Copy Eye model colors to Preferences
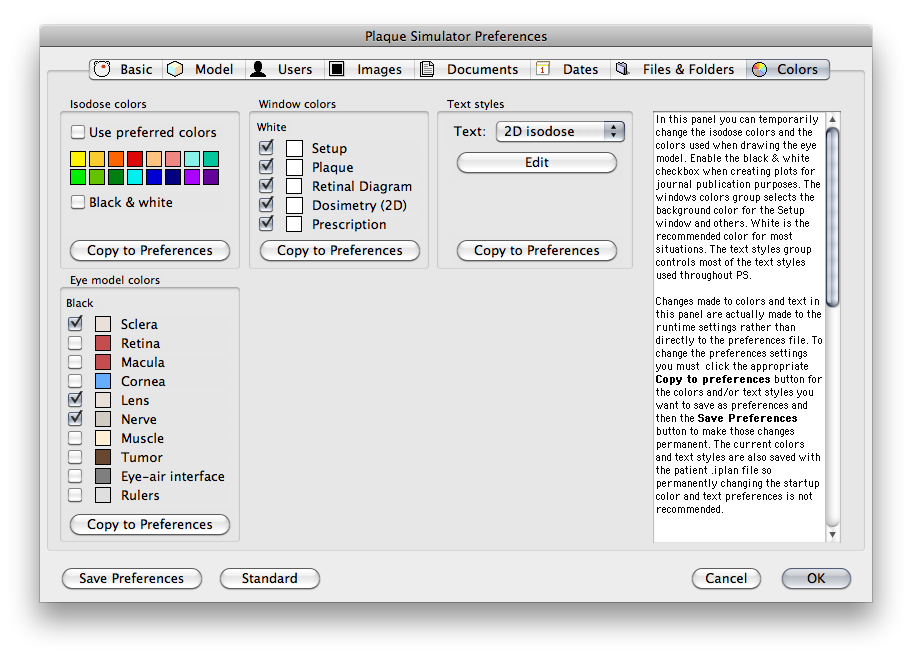The image size is (912, 657). pyautogui.click(x=149, y=524)
